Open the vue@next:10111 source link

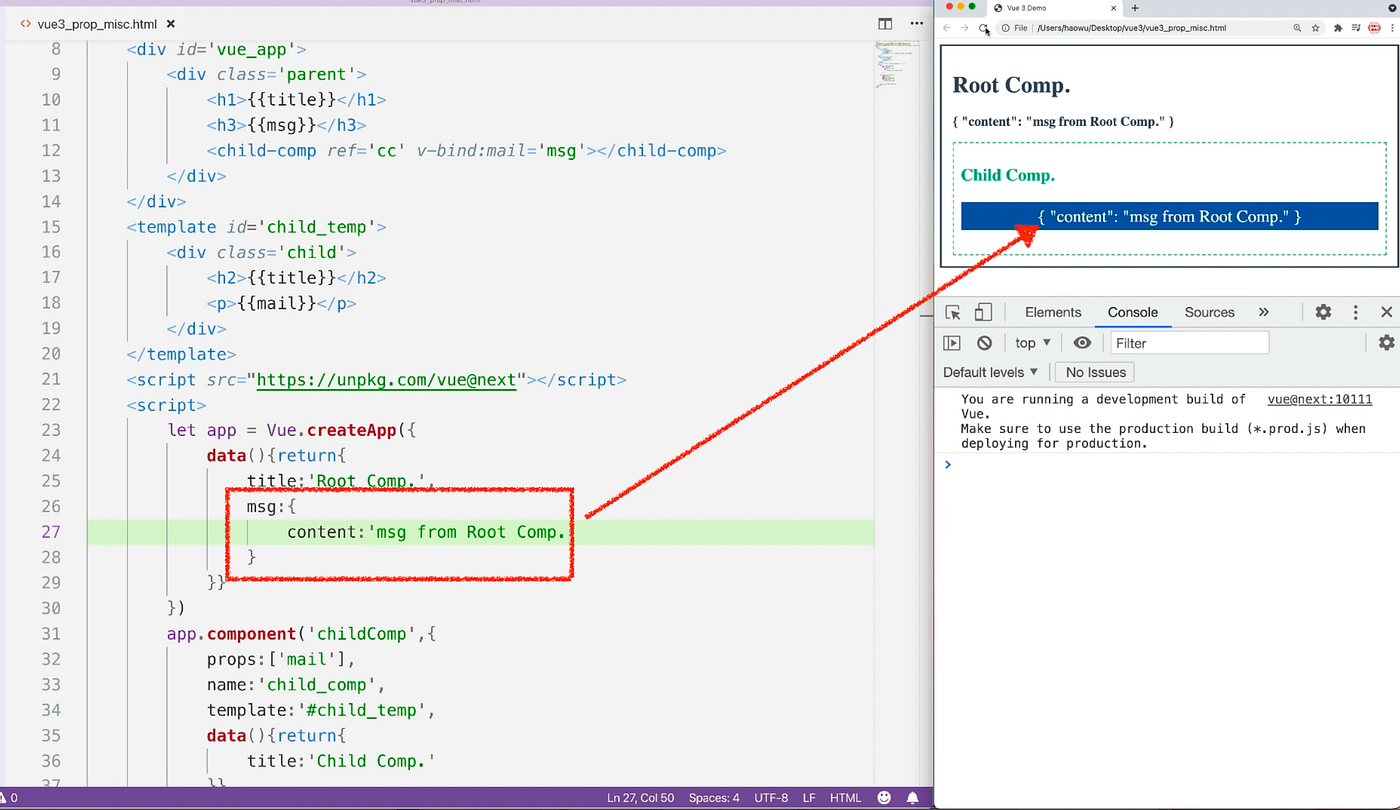point(1319,399)
